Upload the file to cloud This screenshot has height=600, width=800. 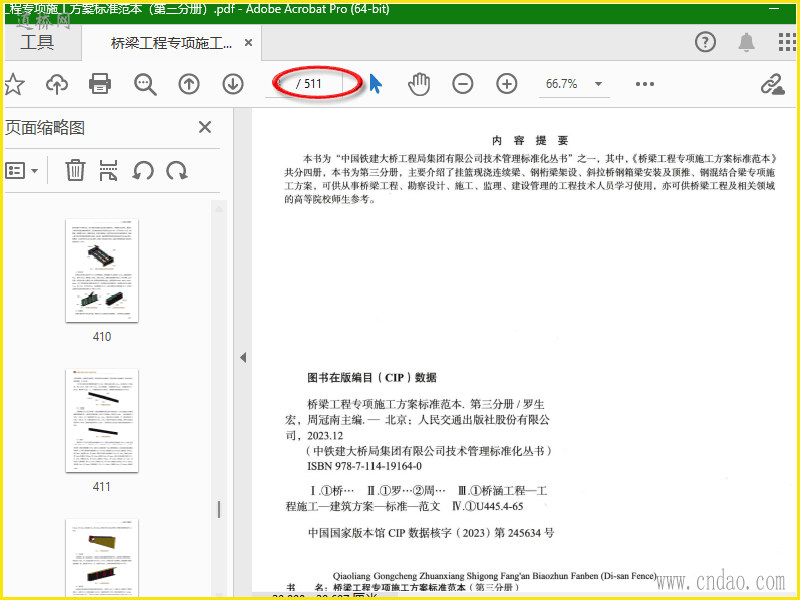tap(57, 84)
